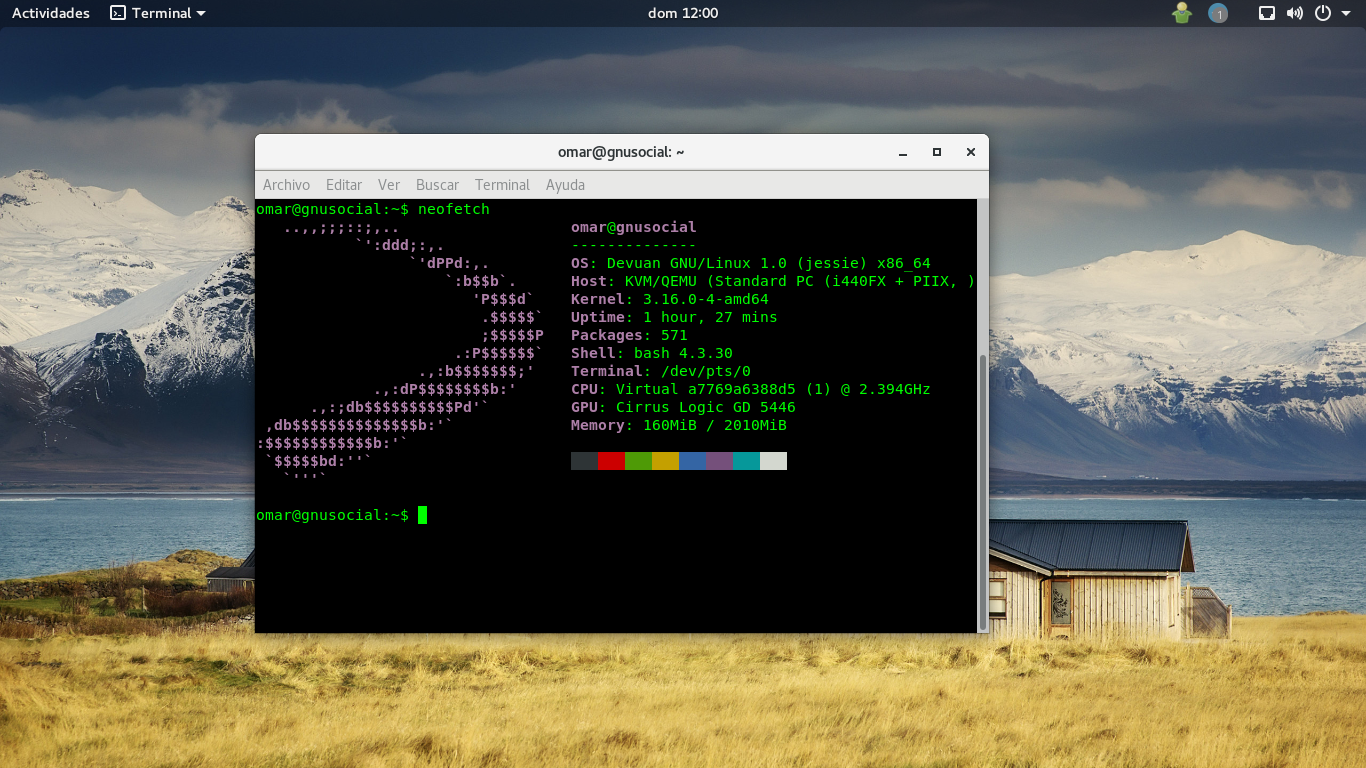Screen dimensions: 1366x768
Task: Minimize the terminal window
Action: tap(904, 153)
